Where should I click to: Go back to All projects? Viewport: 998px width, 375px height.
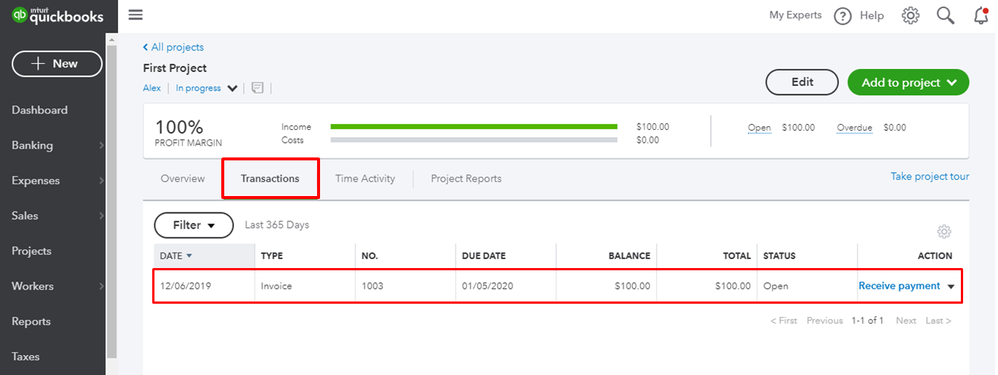(x=173, y=47)
